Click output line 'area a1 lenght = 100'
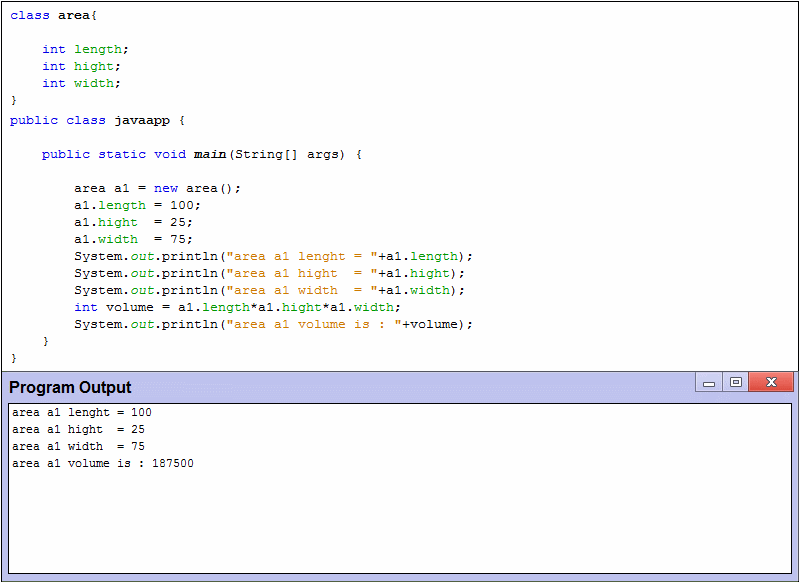This screenshot has height=583, width=800. click(x=82, y=412)
